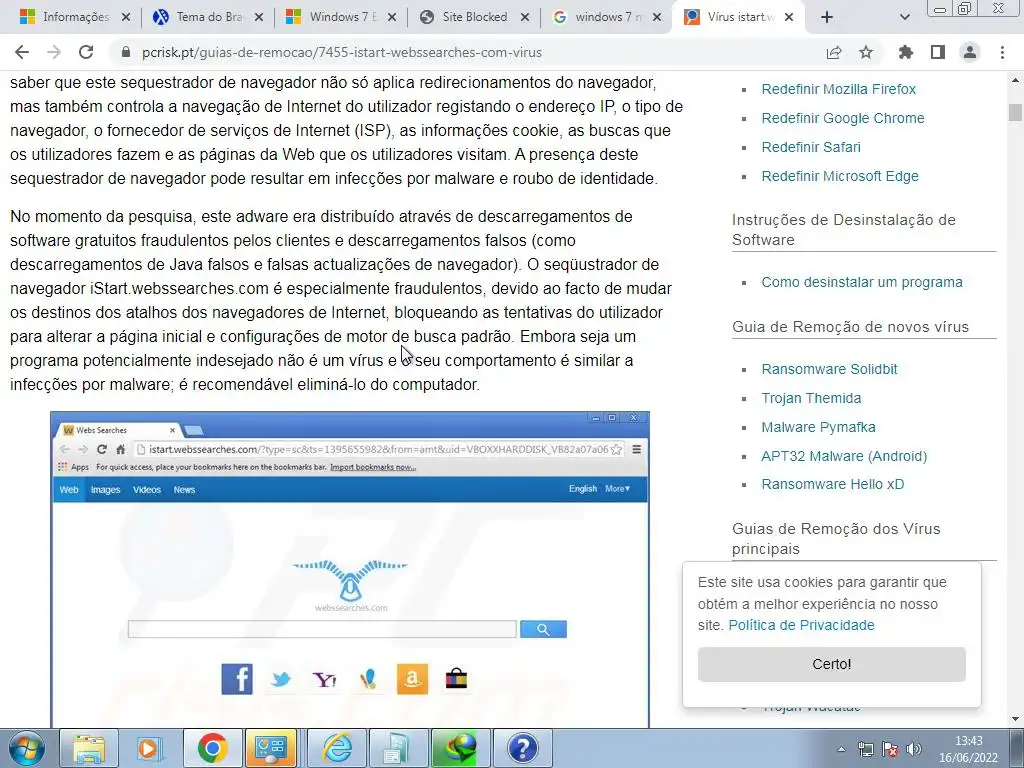Click the Instruções de Desinstalação de Software heading
The height and width of the screenshot is (768, 1024).
pos(844,230)
